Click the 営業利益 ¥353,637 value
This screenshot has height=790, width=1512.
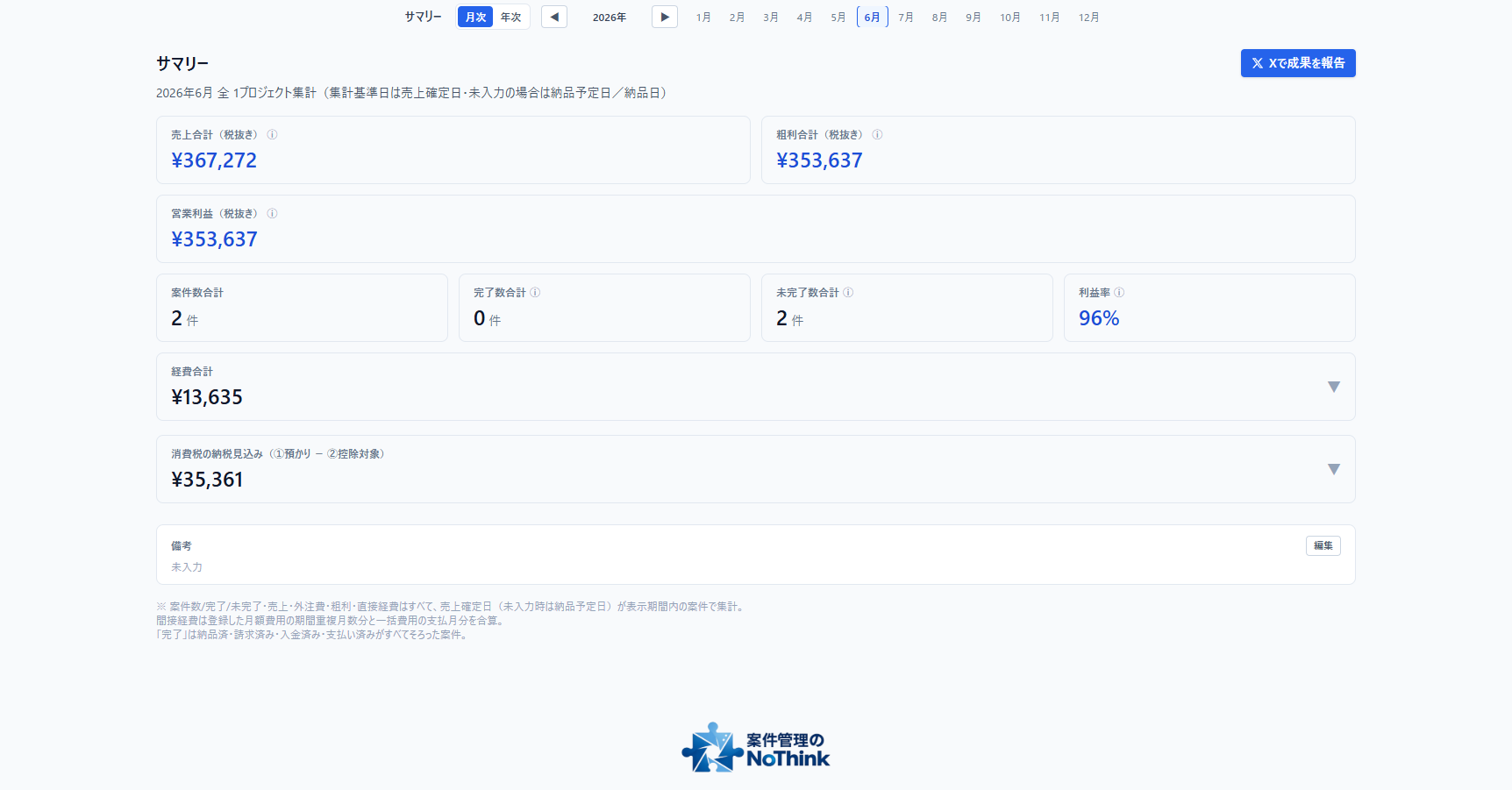point(214,239)
